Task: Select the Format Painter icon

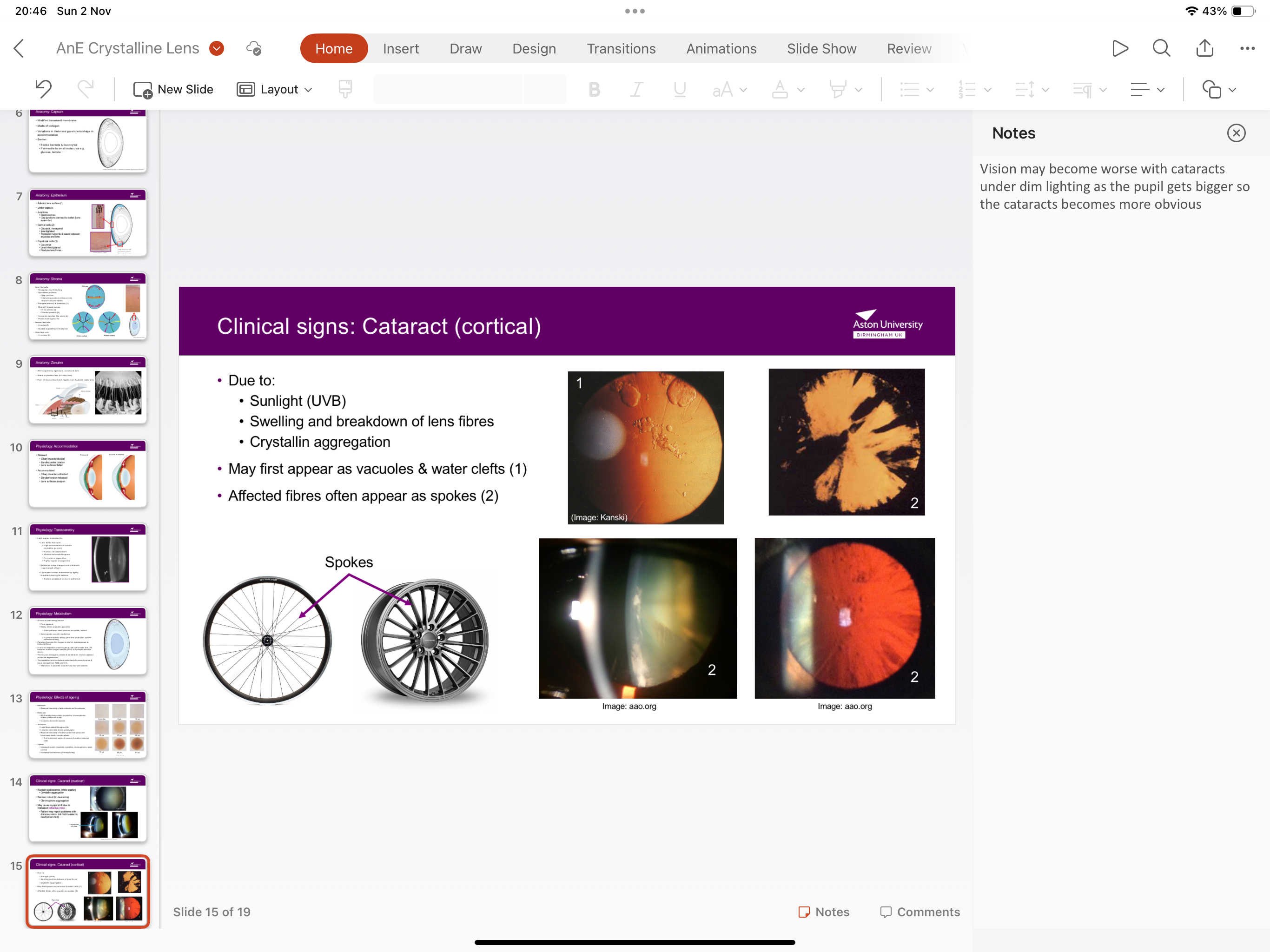Action: point(344,89)
